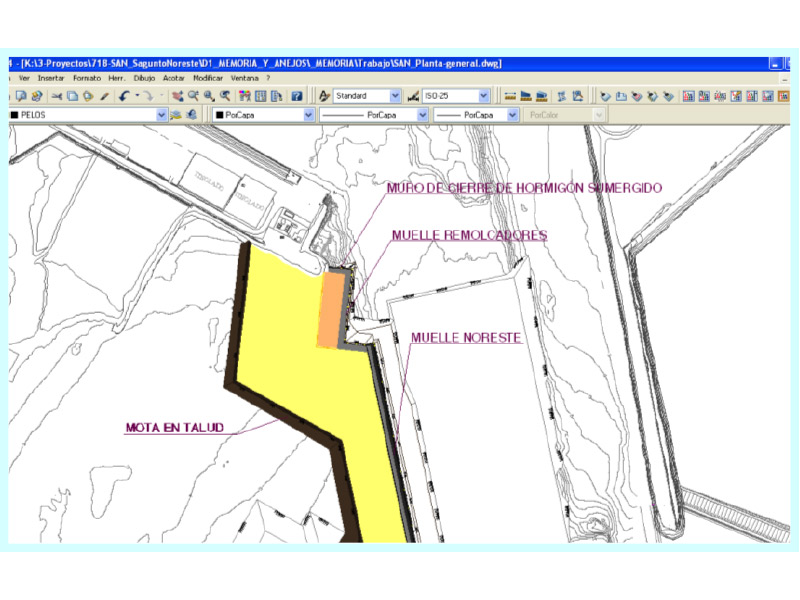Image resolution: width=800 pixels, height=600 pixels.
Task: Click the plot preview icon
Action: click(x=21, y=96)
